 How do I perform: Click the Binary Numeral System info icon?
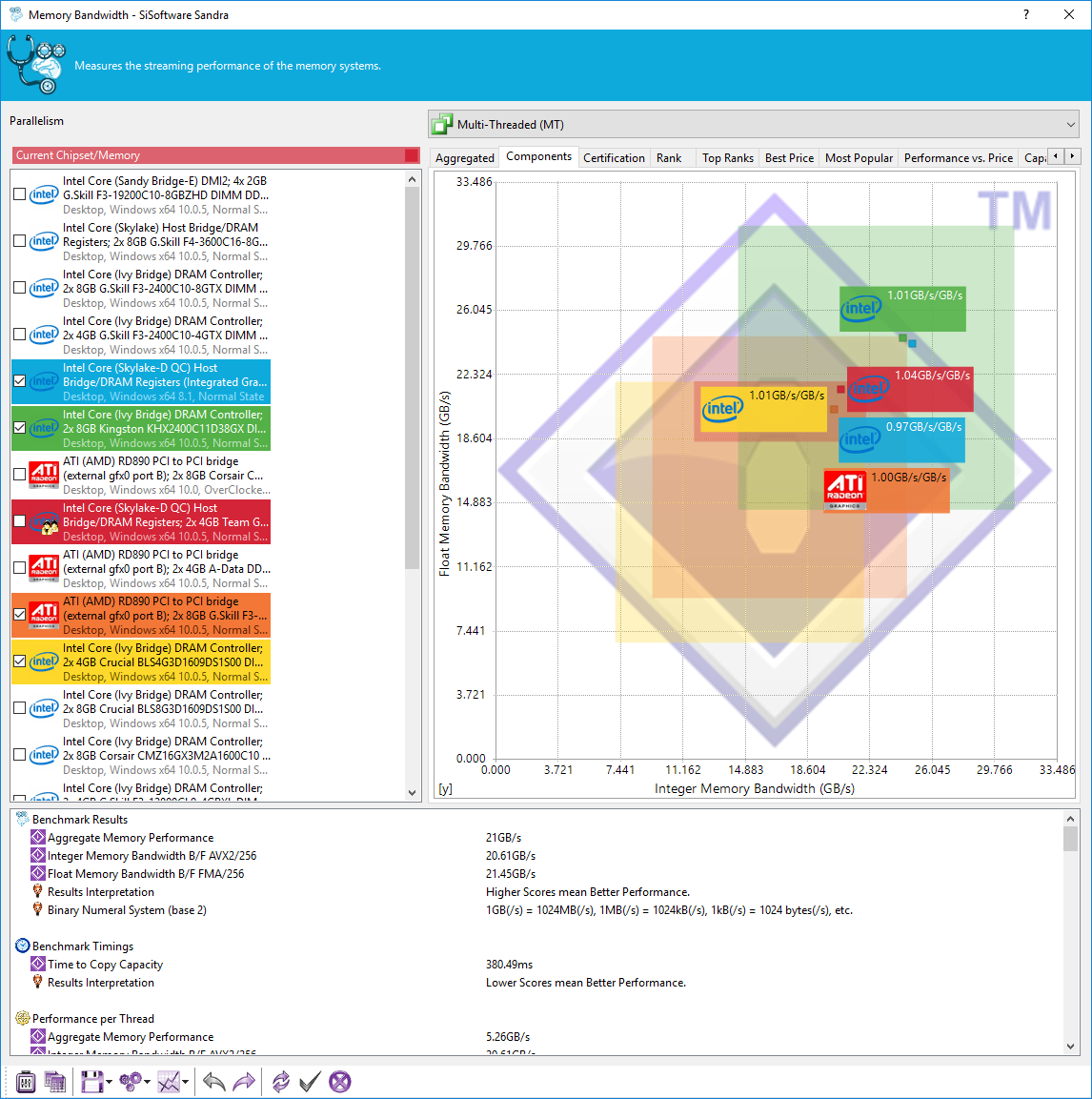38,909
